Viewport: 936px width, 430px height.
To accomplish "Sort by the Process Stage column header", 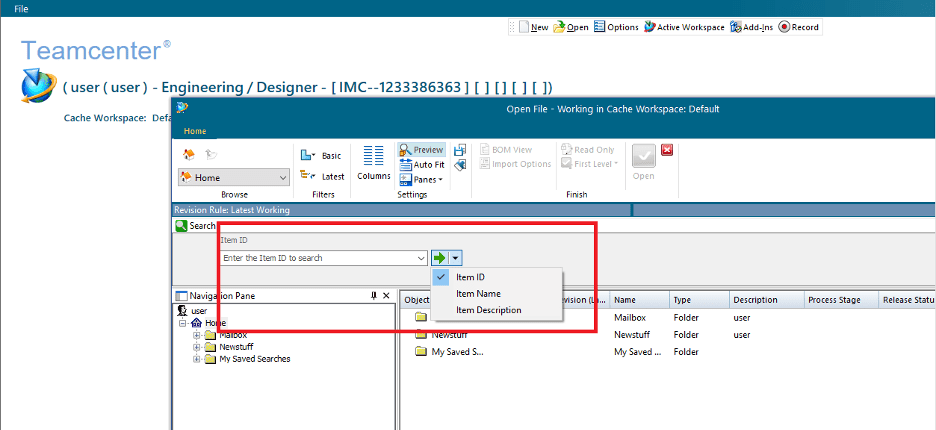I will pos(841,300).
